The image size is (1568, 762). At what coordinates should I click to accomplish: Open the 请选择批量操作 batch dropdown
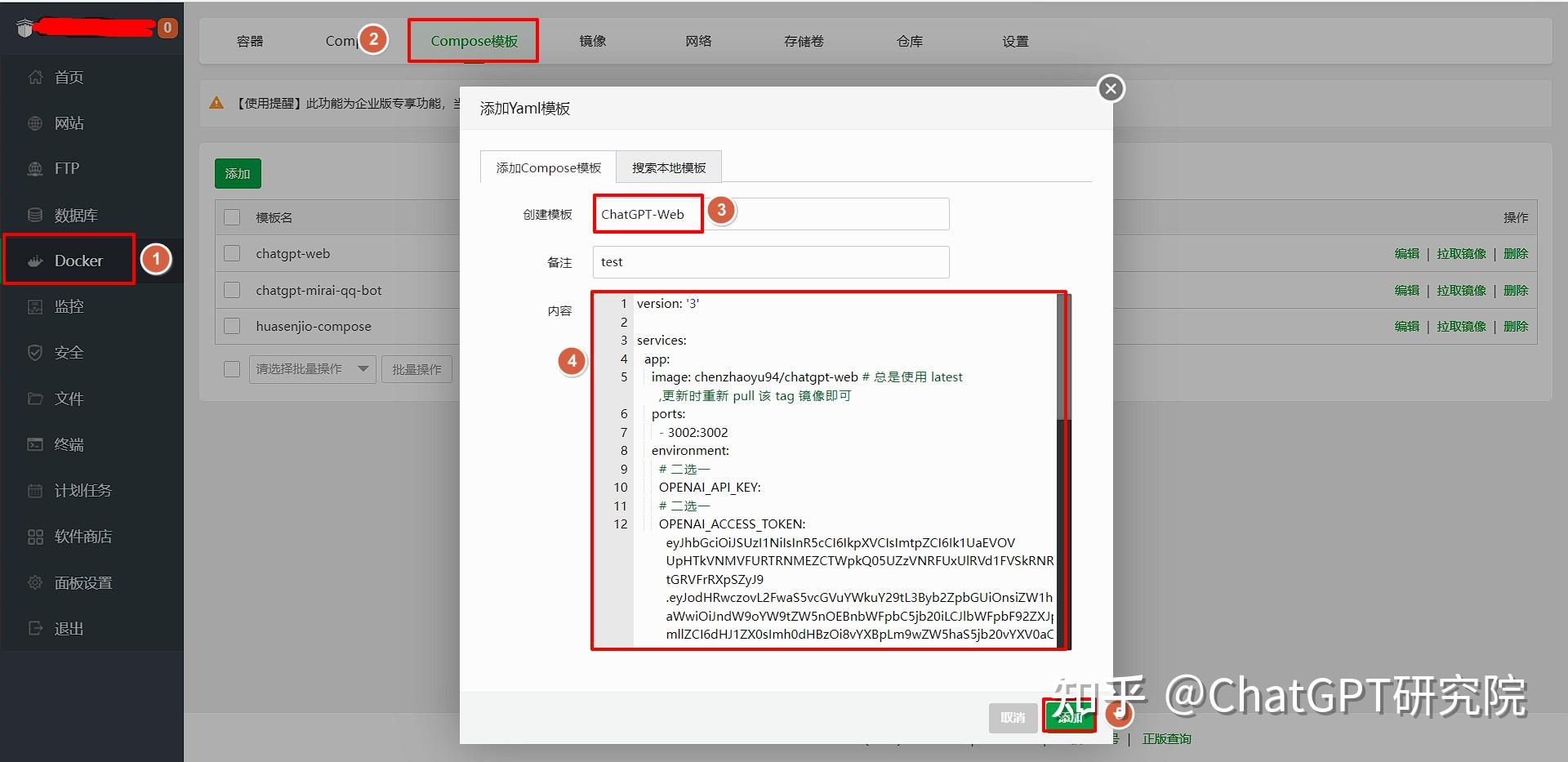point(311,368)
